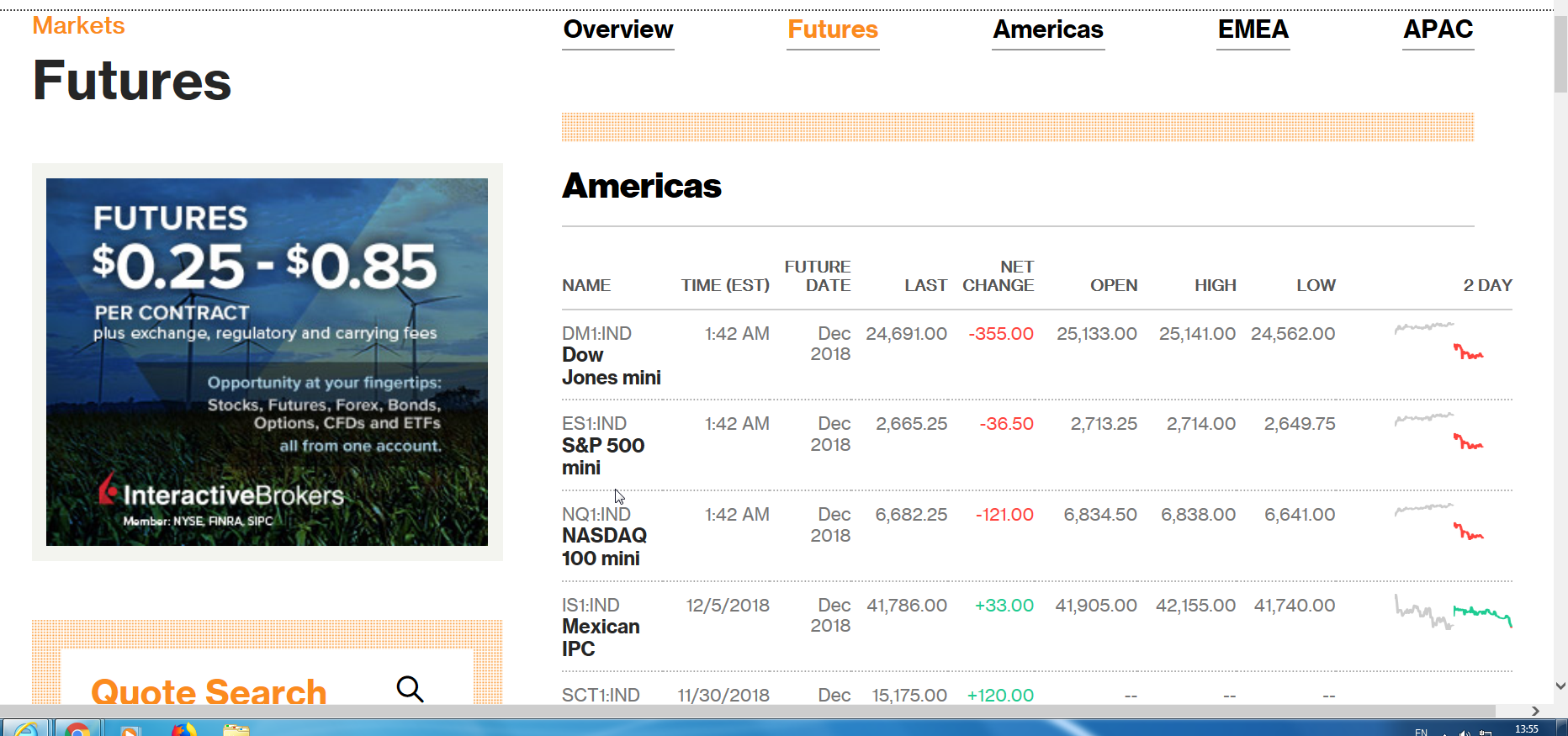1568x736 pixels.
Task: Click the Markets breadcrumb link
Action: (x=78, y=26)
